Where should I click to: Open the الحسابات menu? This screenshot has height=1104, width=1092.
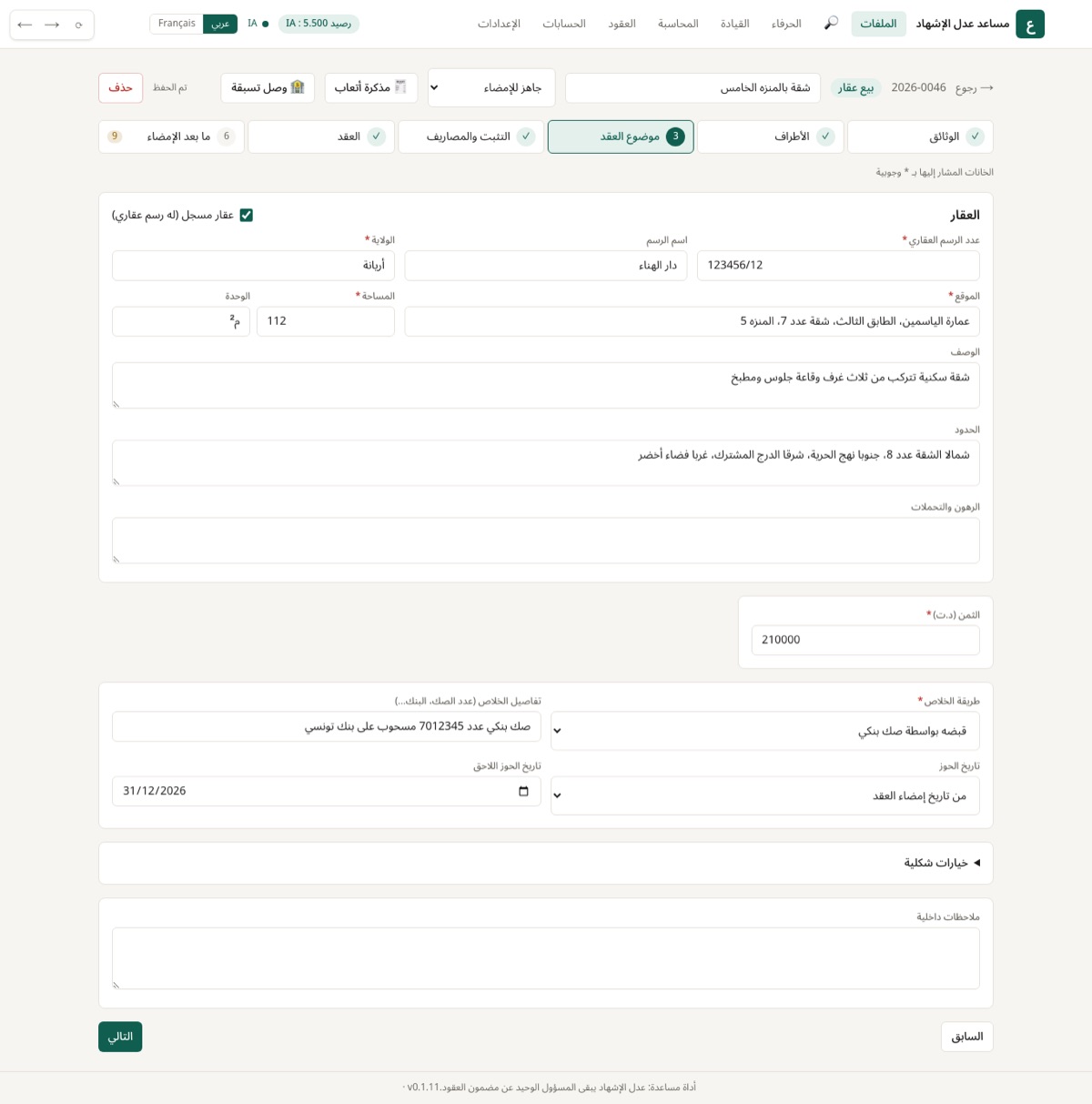(564, 24)
